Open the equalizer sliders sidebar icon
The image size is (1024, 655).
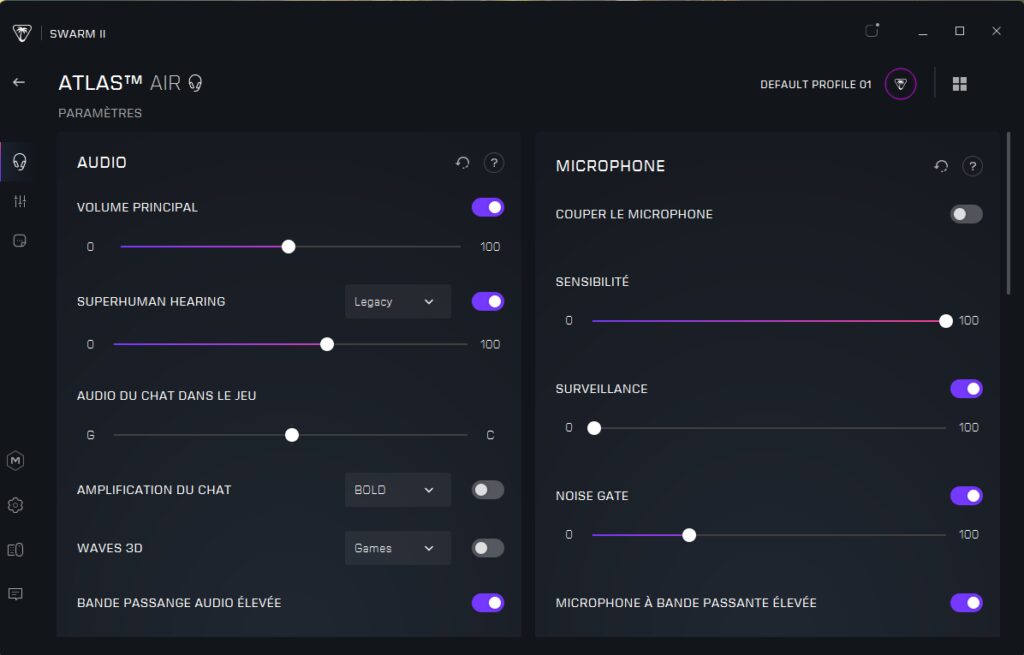coord(19,202)
